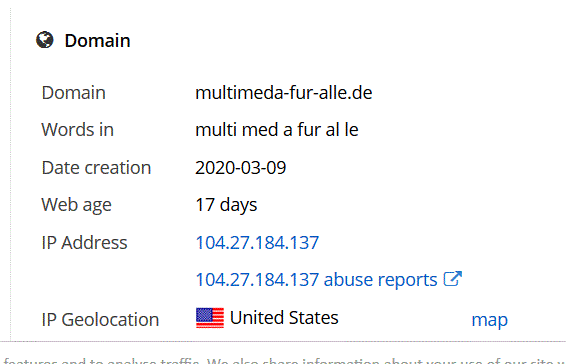Click the cookie notice text at bottom
The width and height of the screenshot is (566, 364).
pyautogui.click(x=284, y=360)
